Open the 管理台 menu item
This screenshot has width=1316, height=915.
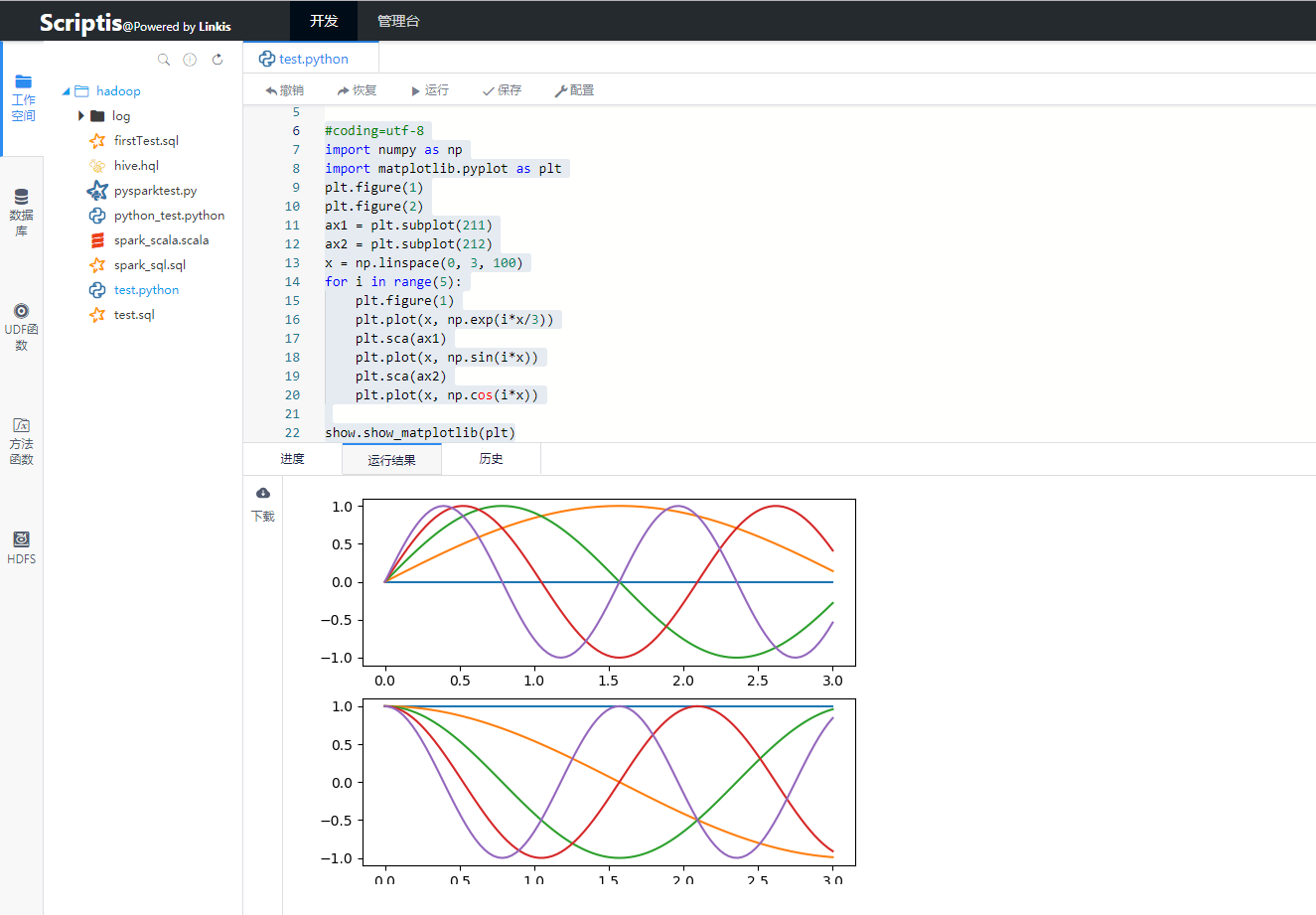point(398,20)
